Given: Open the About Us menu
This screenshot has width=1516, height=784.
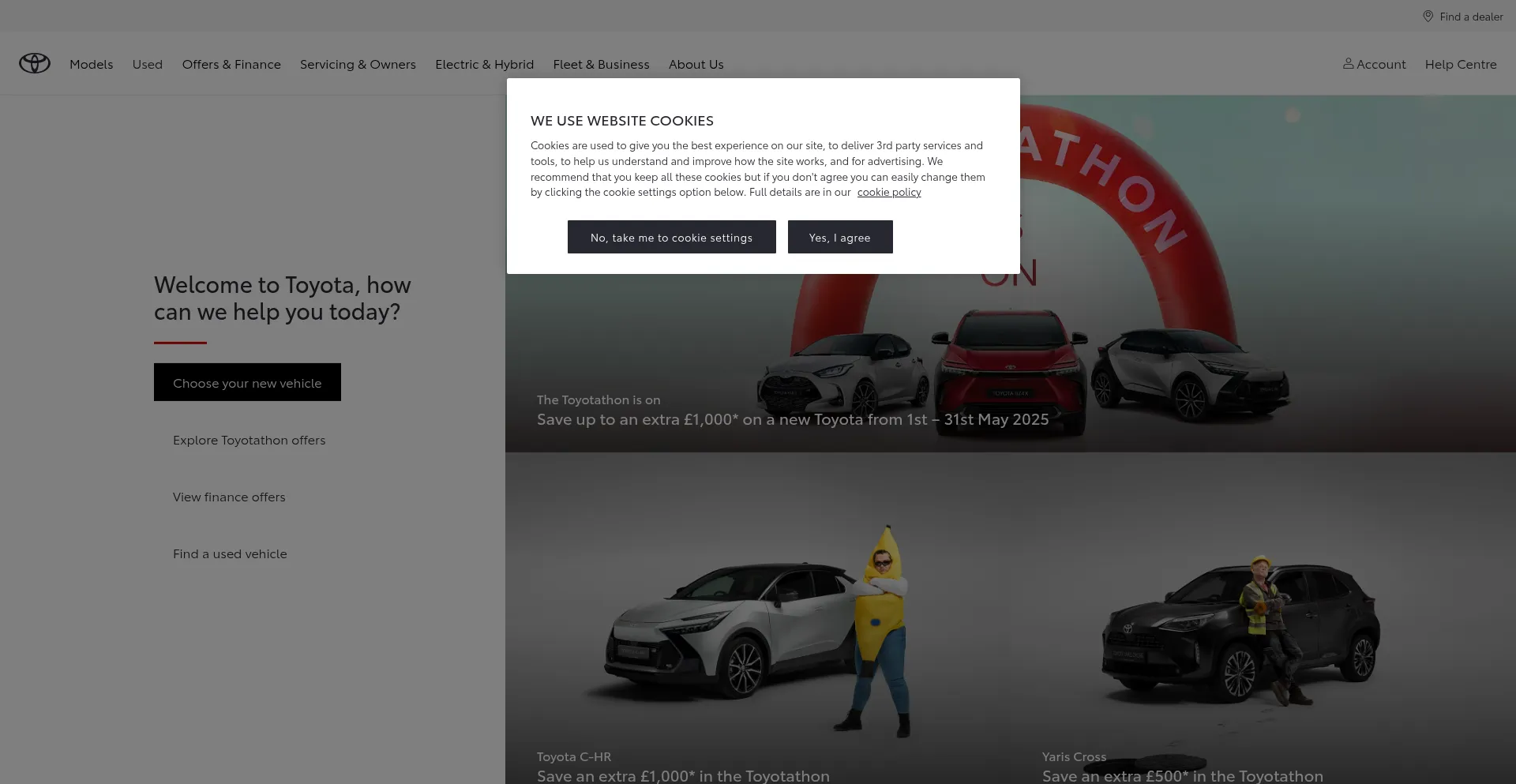Looking at the screenshot, I should [x=696, y=65].
